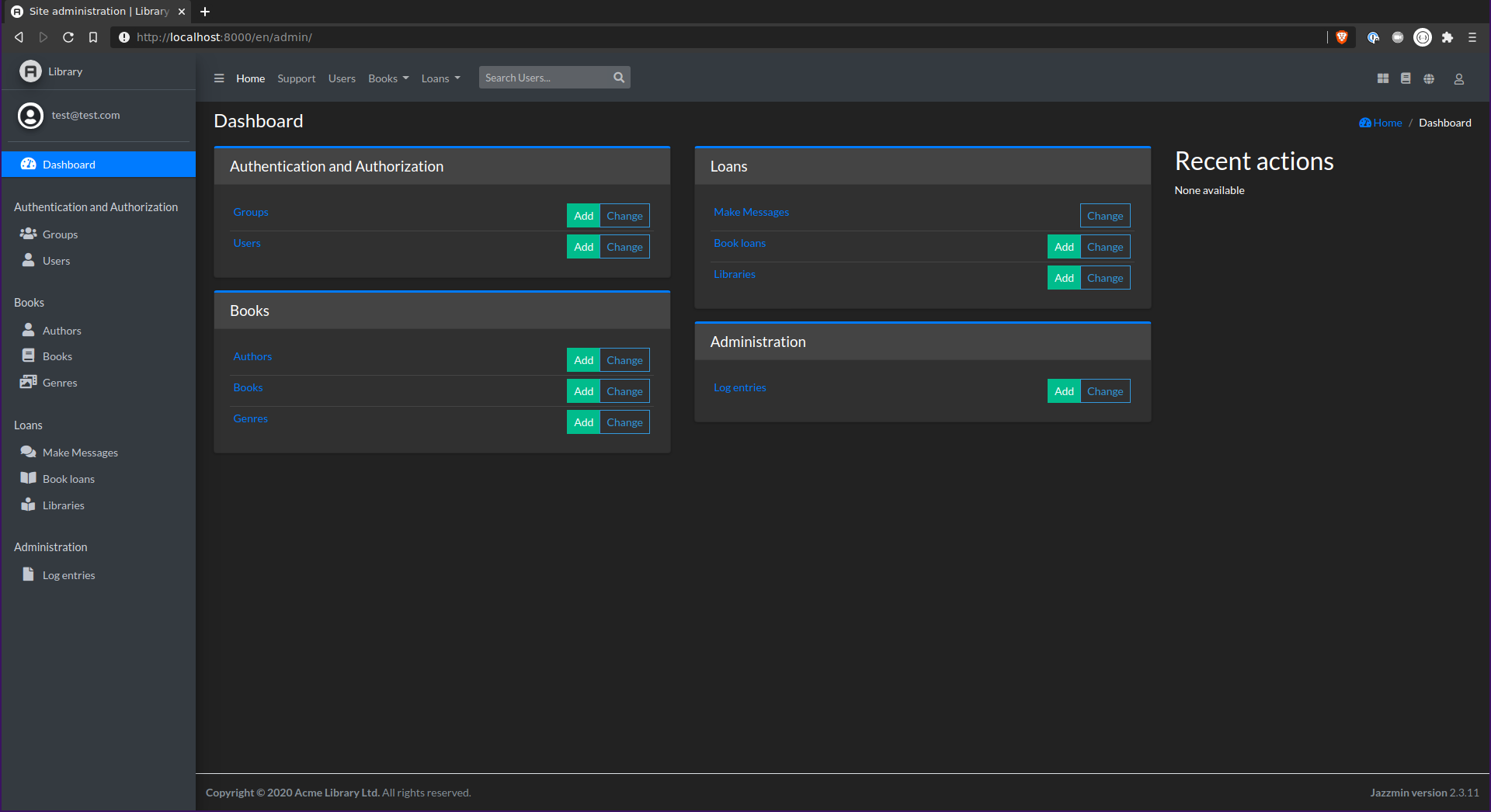Click the Dashboard gauge icon in sidebar
Image resolution: width=1491 pixels, height=812 pixels.
point(29,164)
